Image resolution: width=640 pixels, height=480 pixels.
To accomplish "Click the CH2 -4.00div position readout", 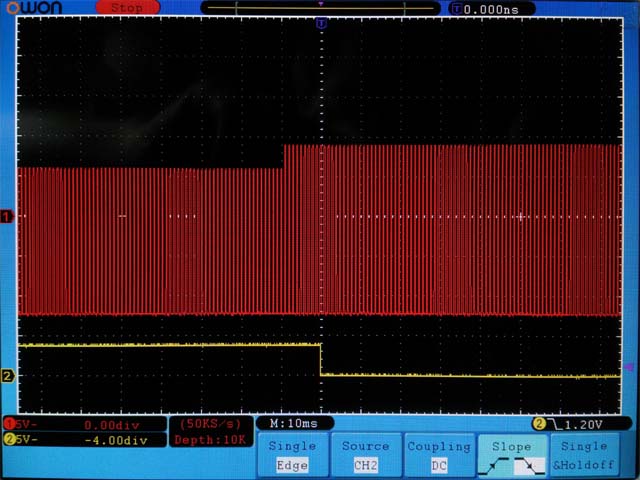I will click(x=116, y=440).
